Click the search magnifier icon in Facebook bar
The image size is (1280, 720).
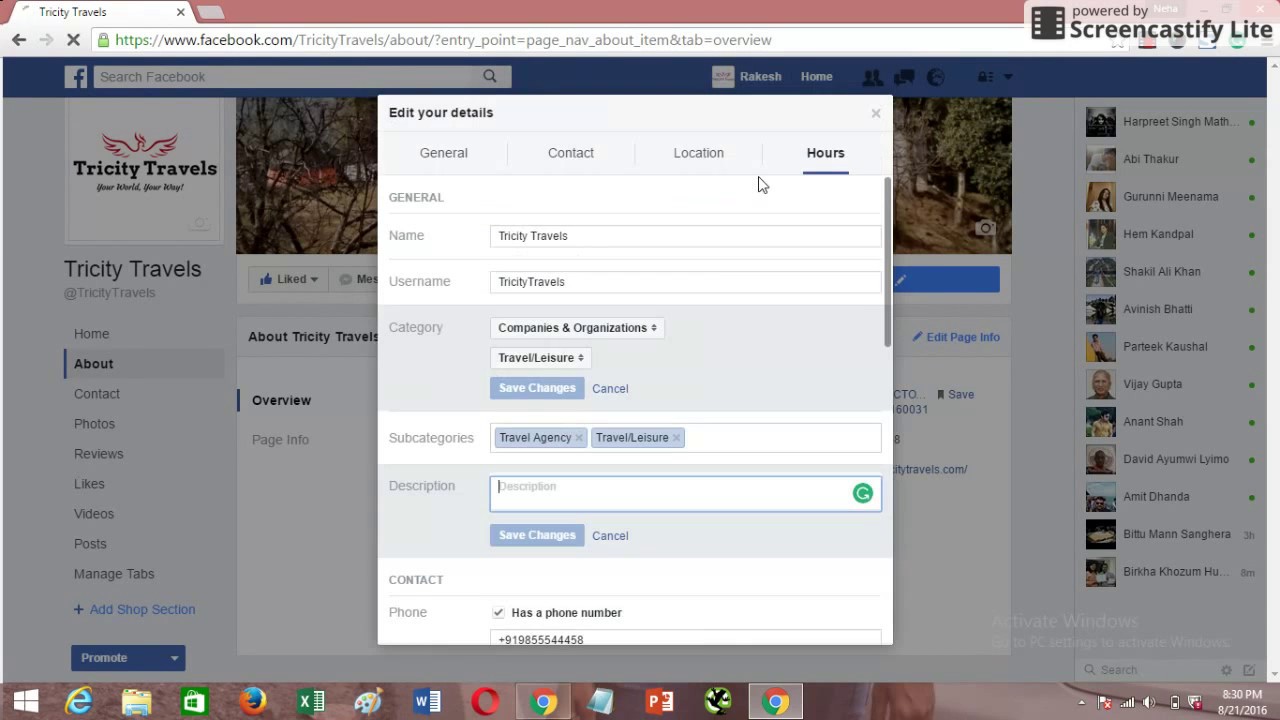(490, 76)
